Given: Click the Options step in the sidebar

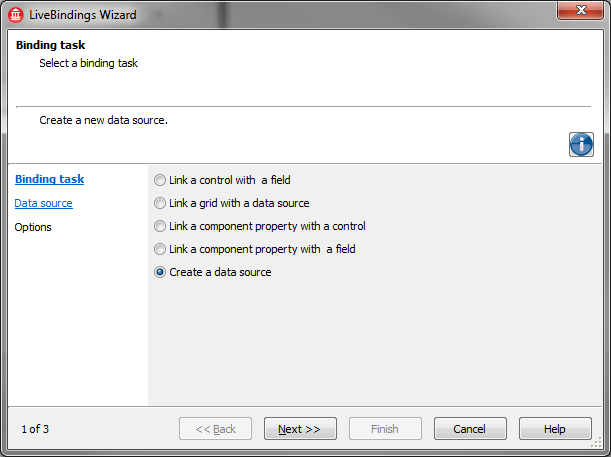Looking at the screenshot, I should pyautogui.click(x=33, y=227).
